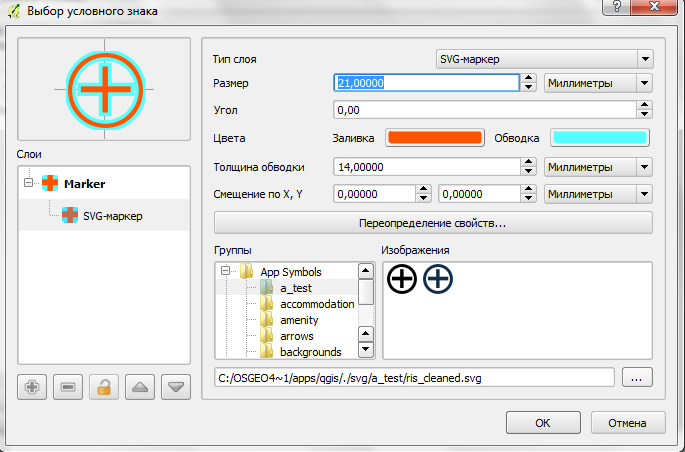685x452 pixels.
Task: Collapse the App Symbols tree group
Action: (226, 272)
